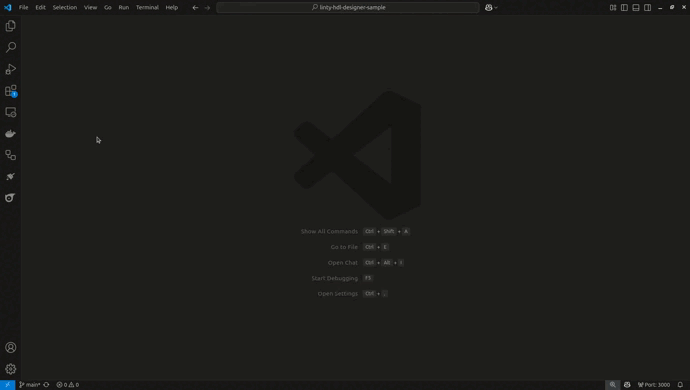
Task: Open the Remote Explorer view
Action: [x=11, y=112]
